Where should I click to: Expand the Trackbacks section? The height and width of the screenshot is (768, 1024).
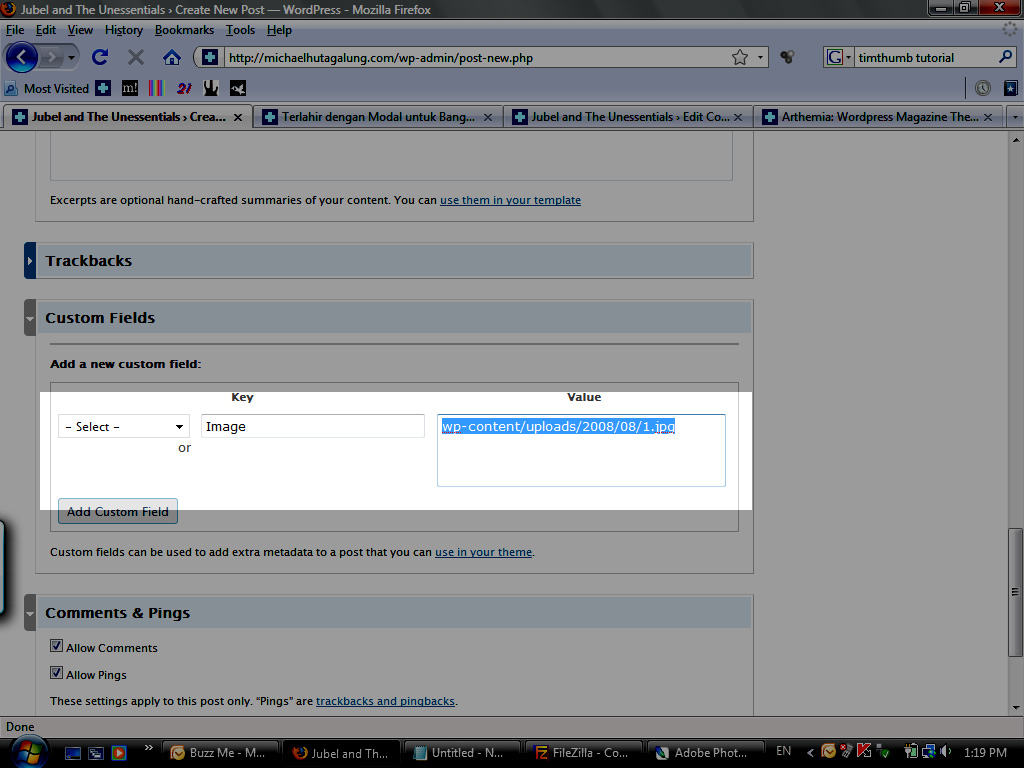[31, 261]
